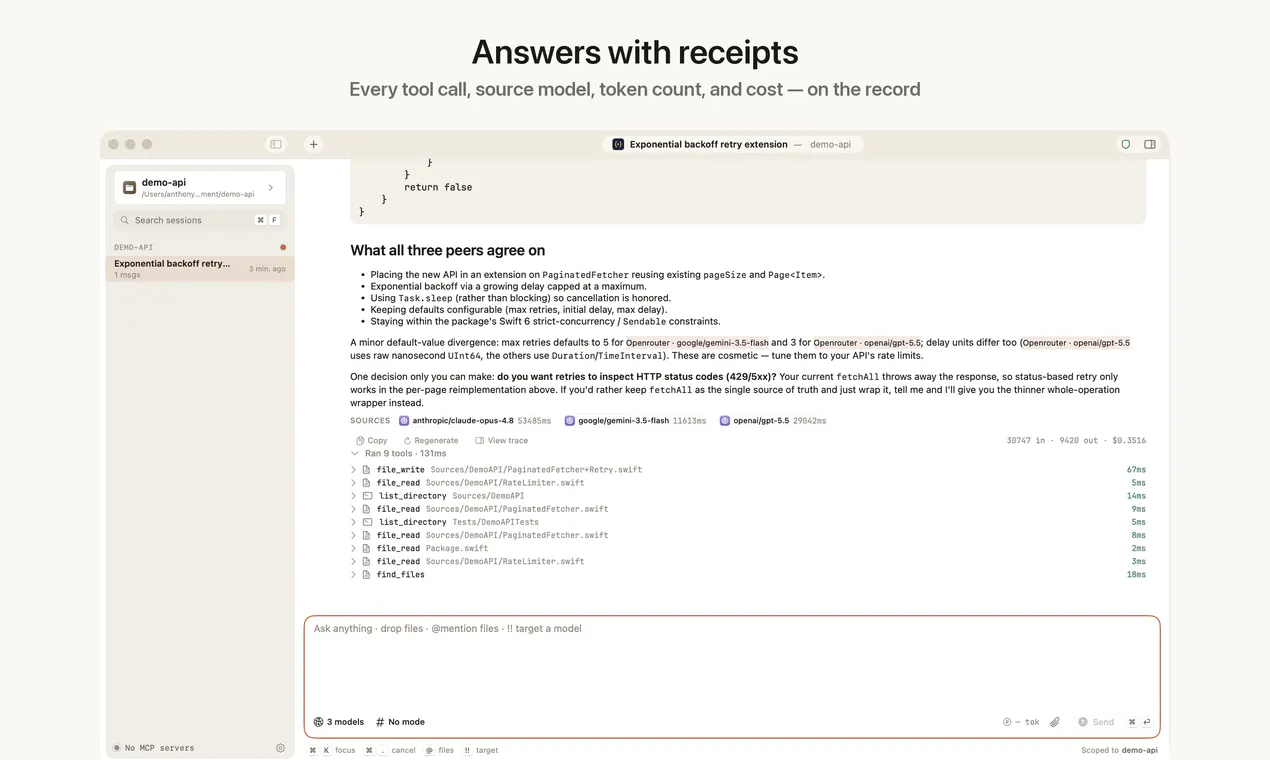Click the file icon beside find_files
Screen dimensions: 1270x760
pyautogui.click(x=367, y=574)
